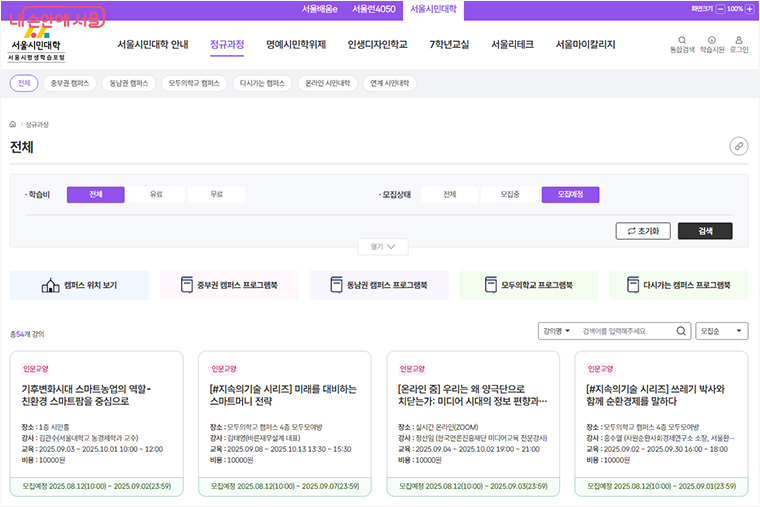The image size is (760, 507).
Task: Select the 중부권 캠퍼스 sub-tab
Action: 70,83
